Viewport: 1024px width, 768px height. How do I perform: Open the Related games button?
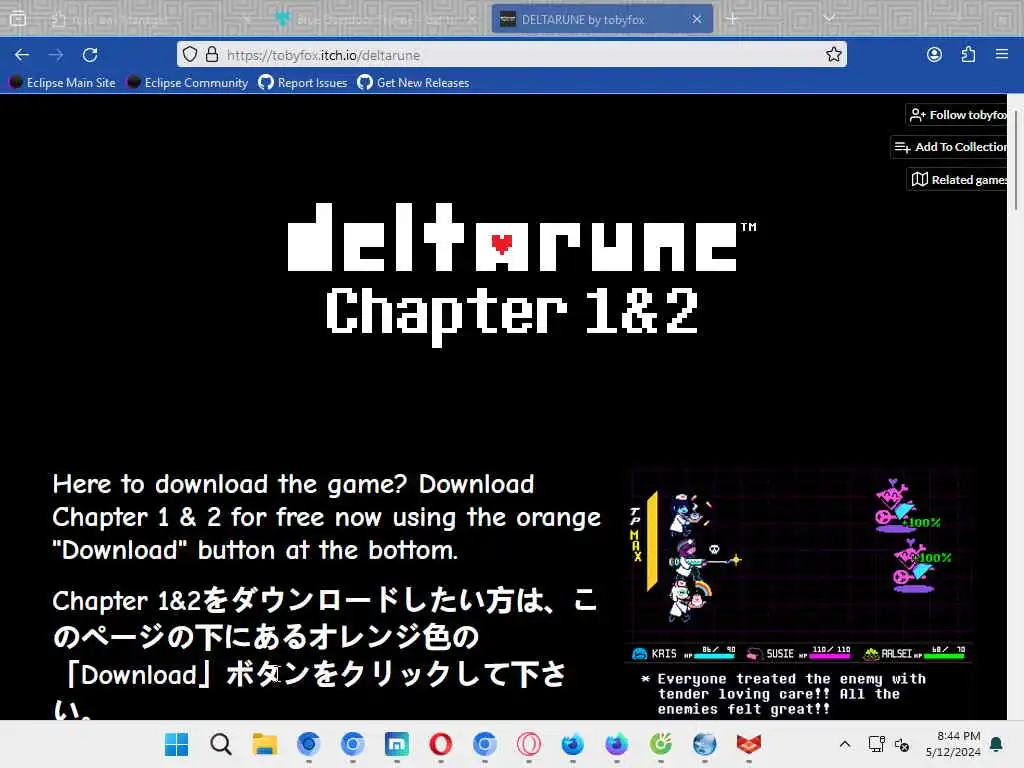(x=957, y=180)
